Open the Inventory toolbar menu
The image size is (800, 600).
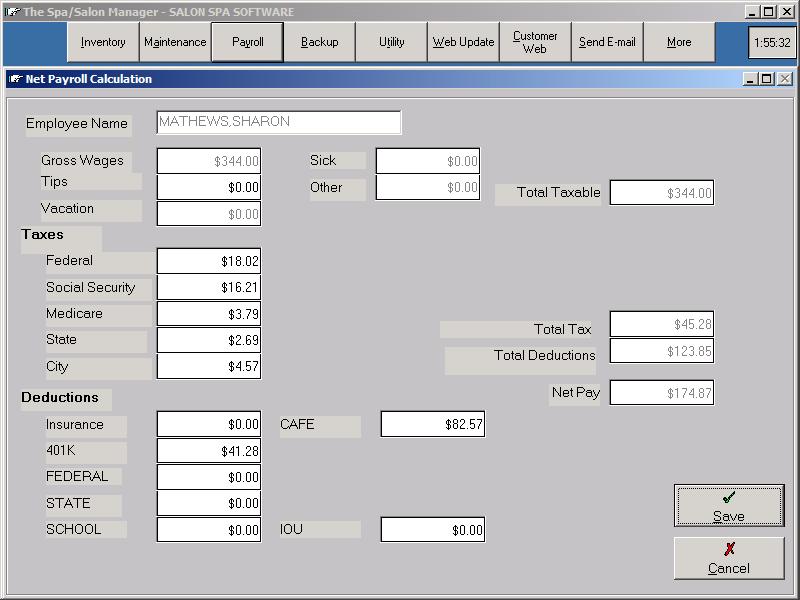pos(103,42)
